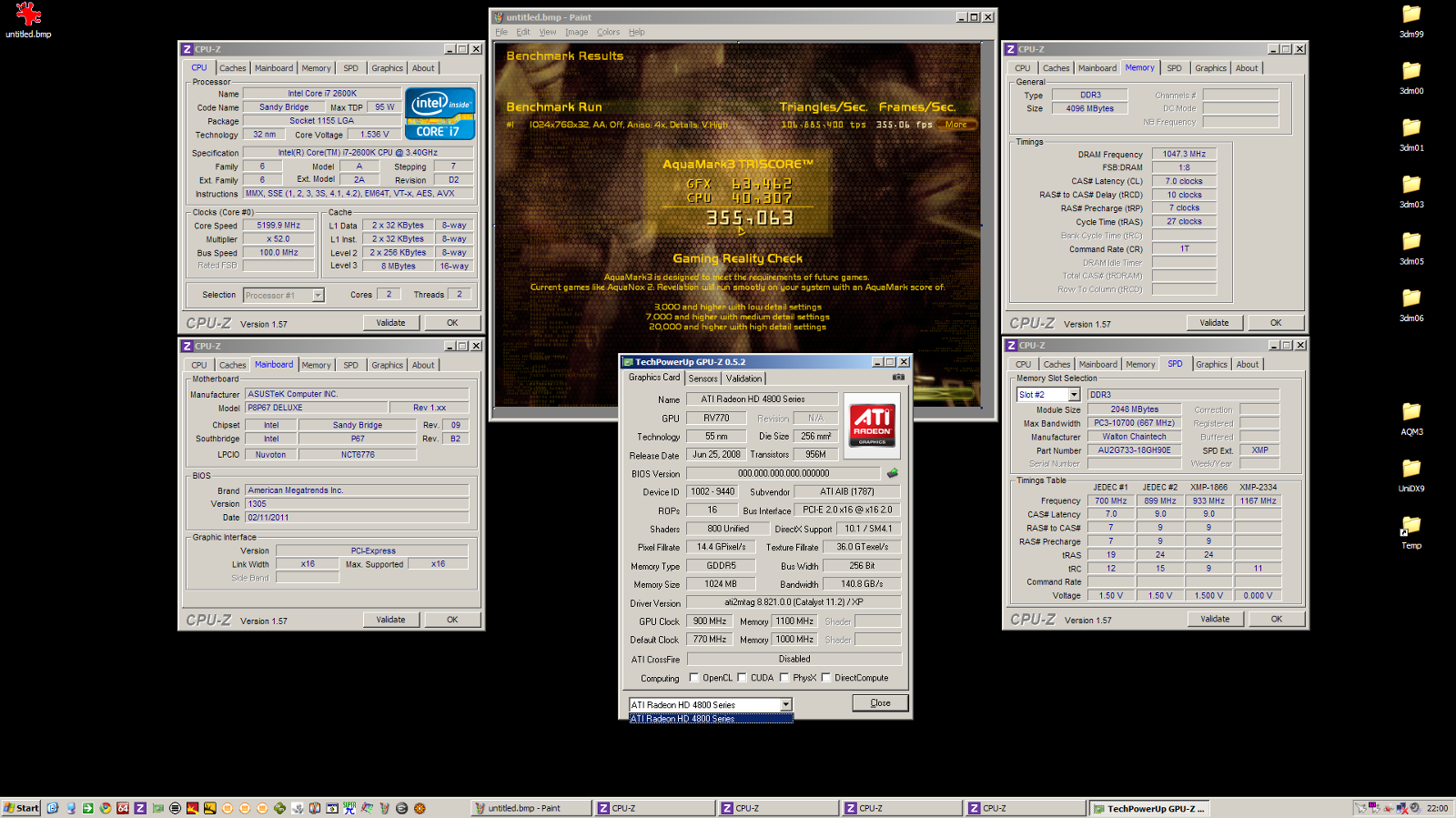Image resolution: width=1456 pixels, height=818 pixels.
Task: Click the volume tray icon
Action: click(1415, 807)
